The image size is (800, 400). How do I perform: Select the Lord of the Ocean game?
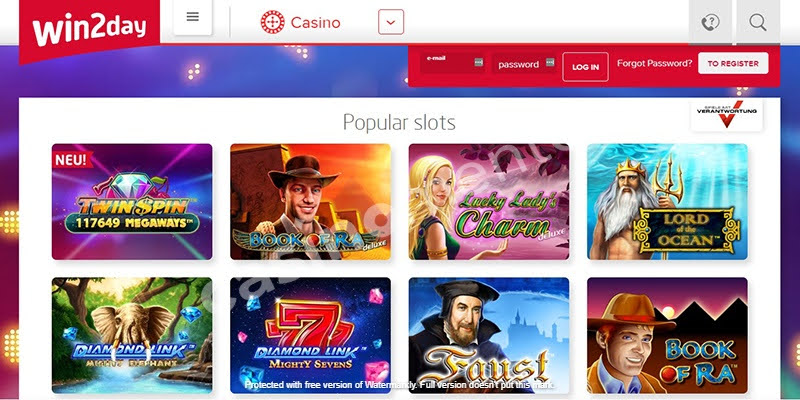[667, 202]
